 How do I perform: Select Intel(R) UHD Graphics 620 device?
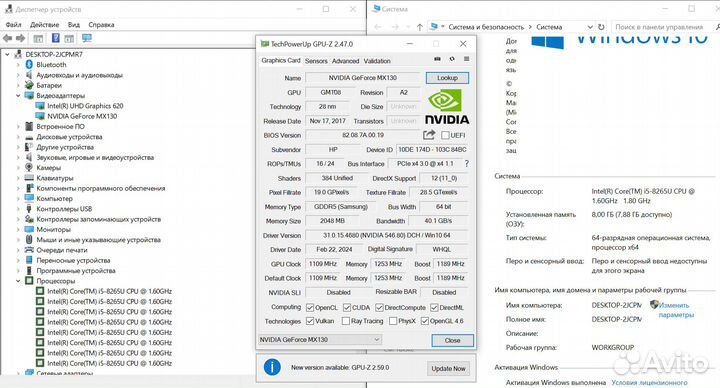(x=85, y=106)
